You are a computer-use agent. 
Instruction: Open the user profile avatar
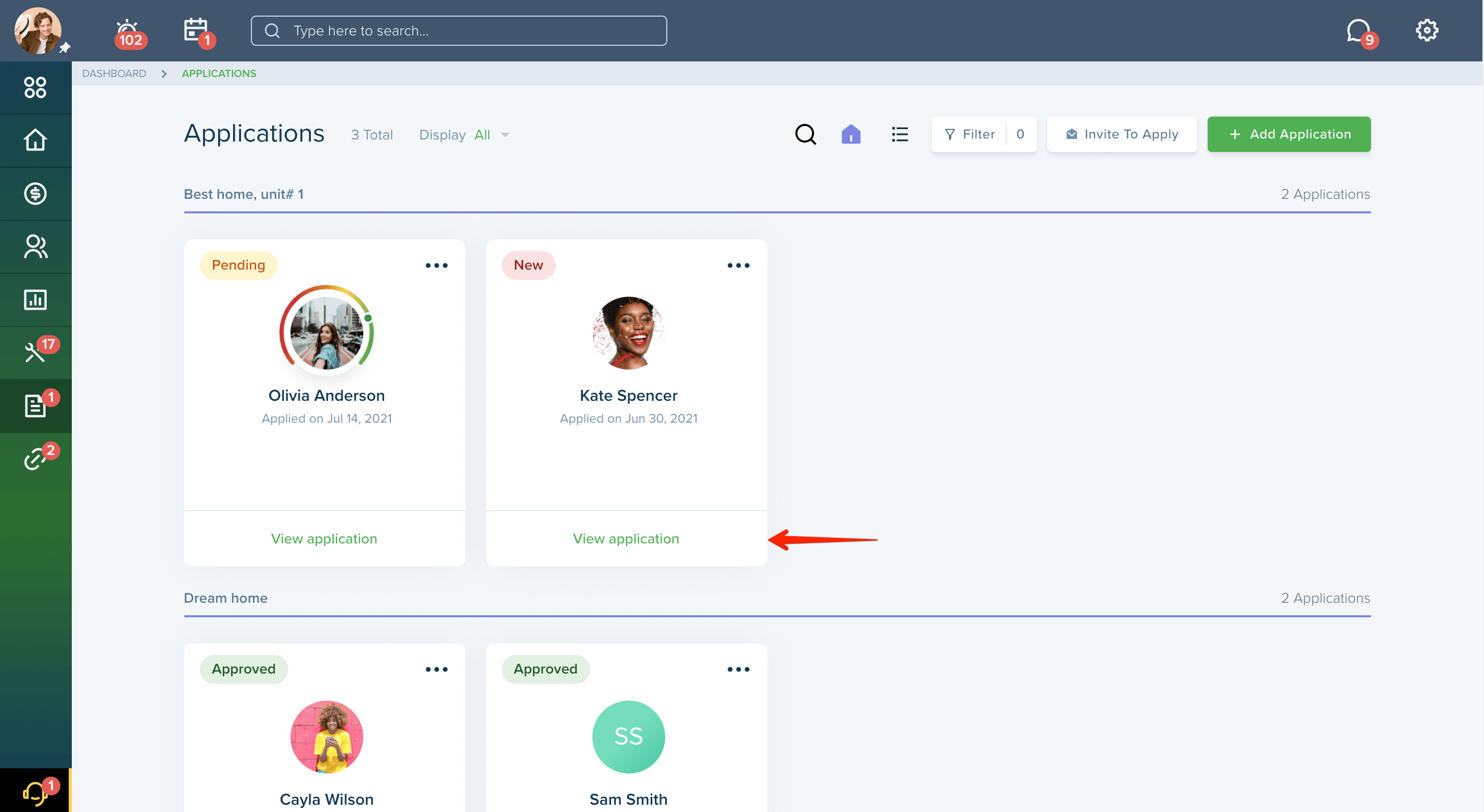tap(37, 31)
